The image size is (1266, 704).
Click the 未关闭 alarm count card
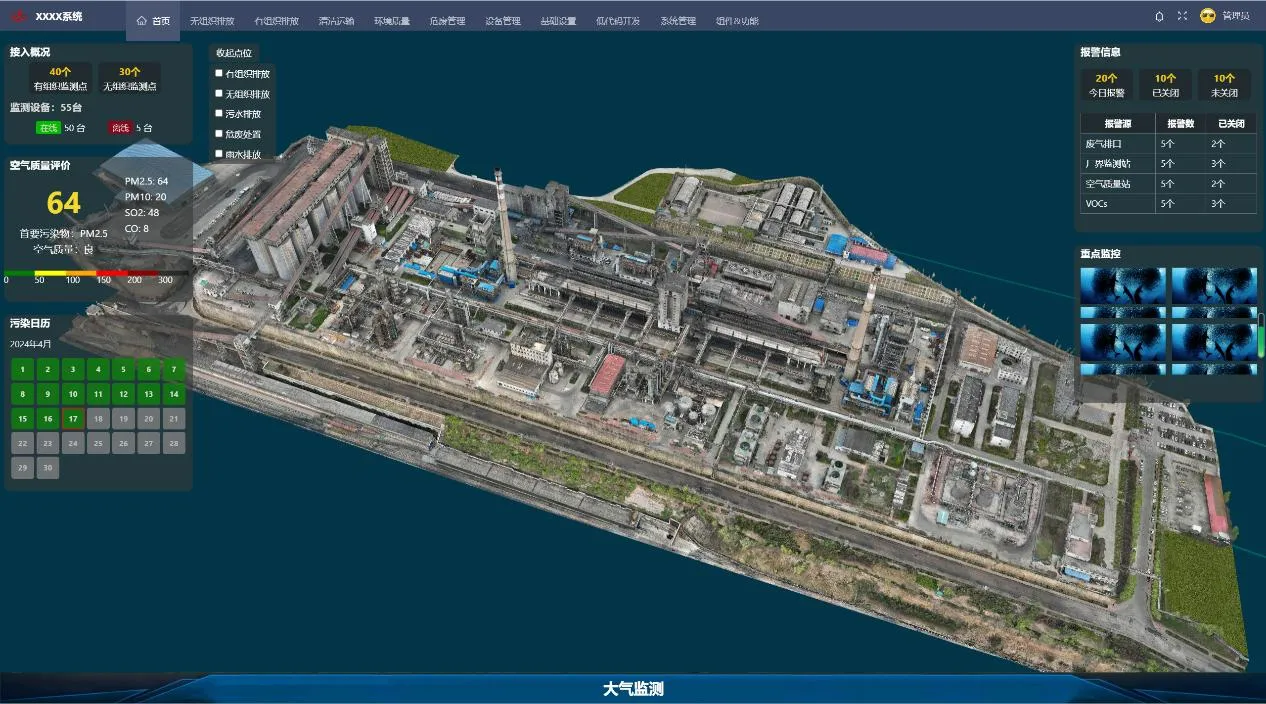1224,85
